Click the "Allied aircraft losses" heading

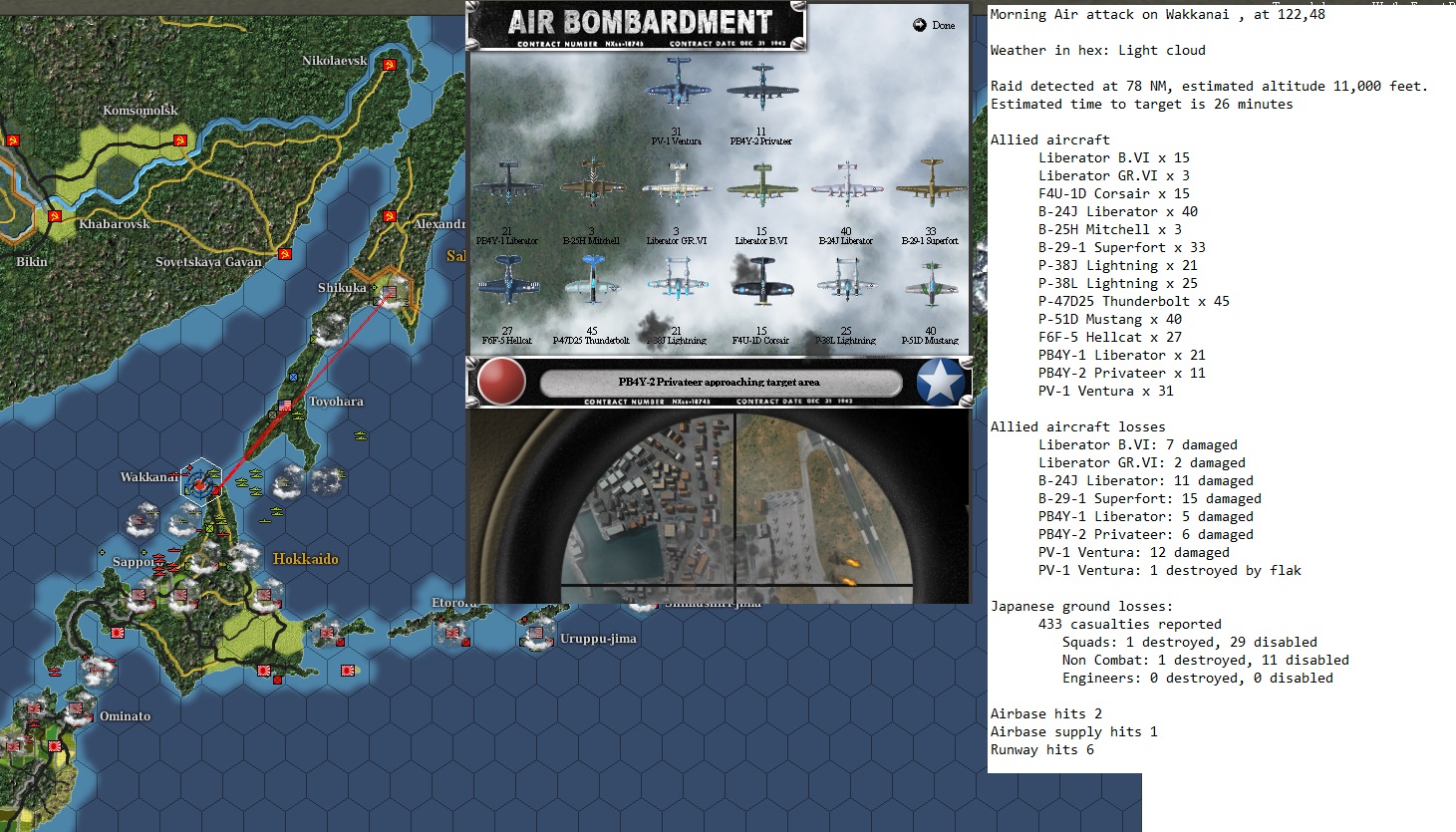1078,427
